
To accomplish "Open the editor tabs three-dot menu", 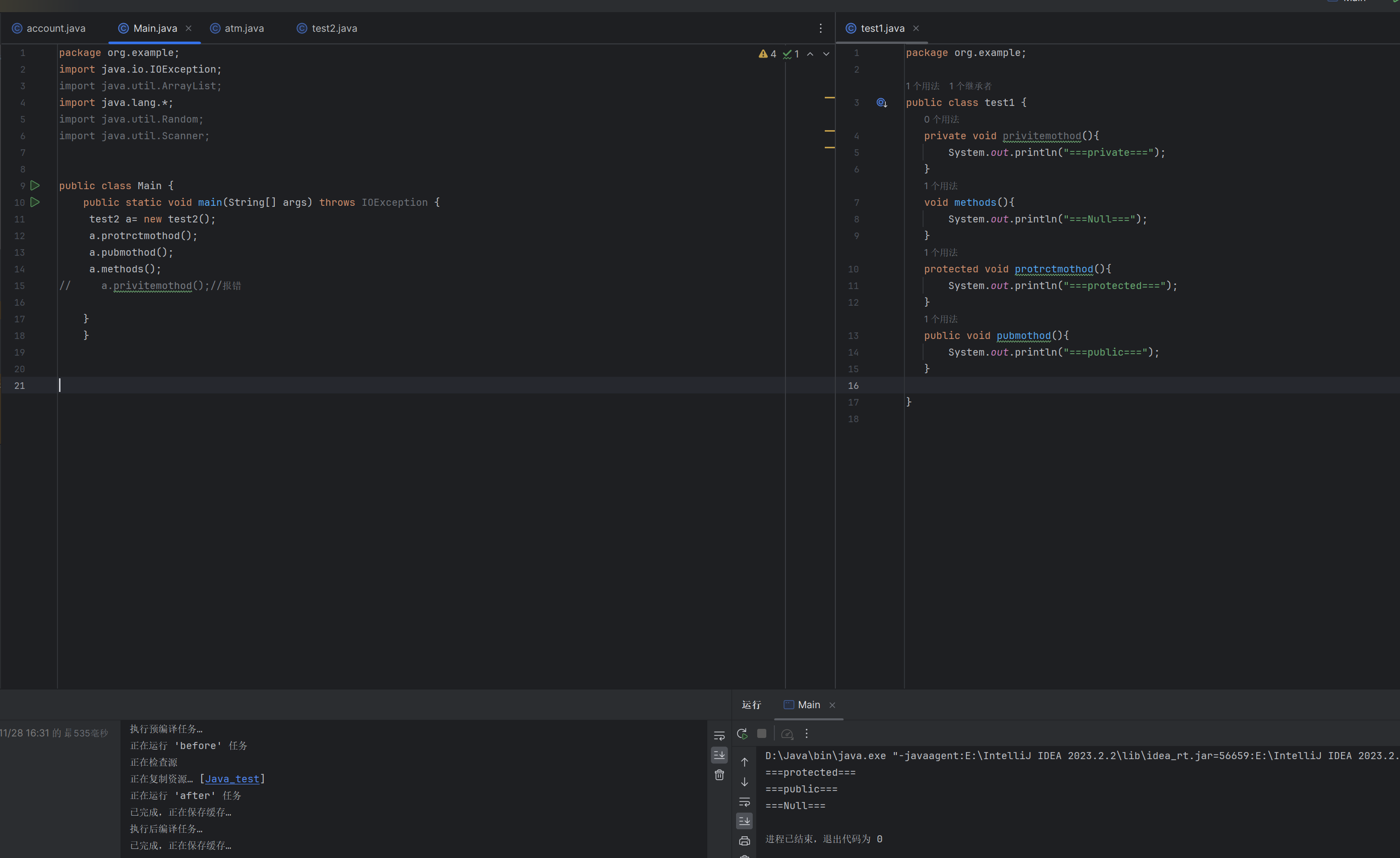I will [820, 28].
